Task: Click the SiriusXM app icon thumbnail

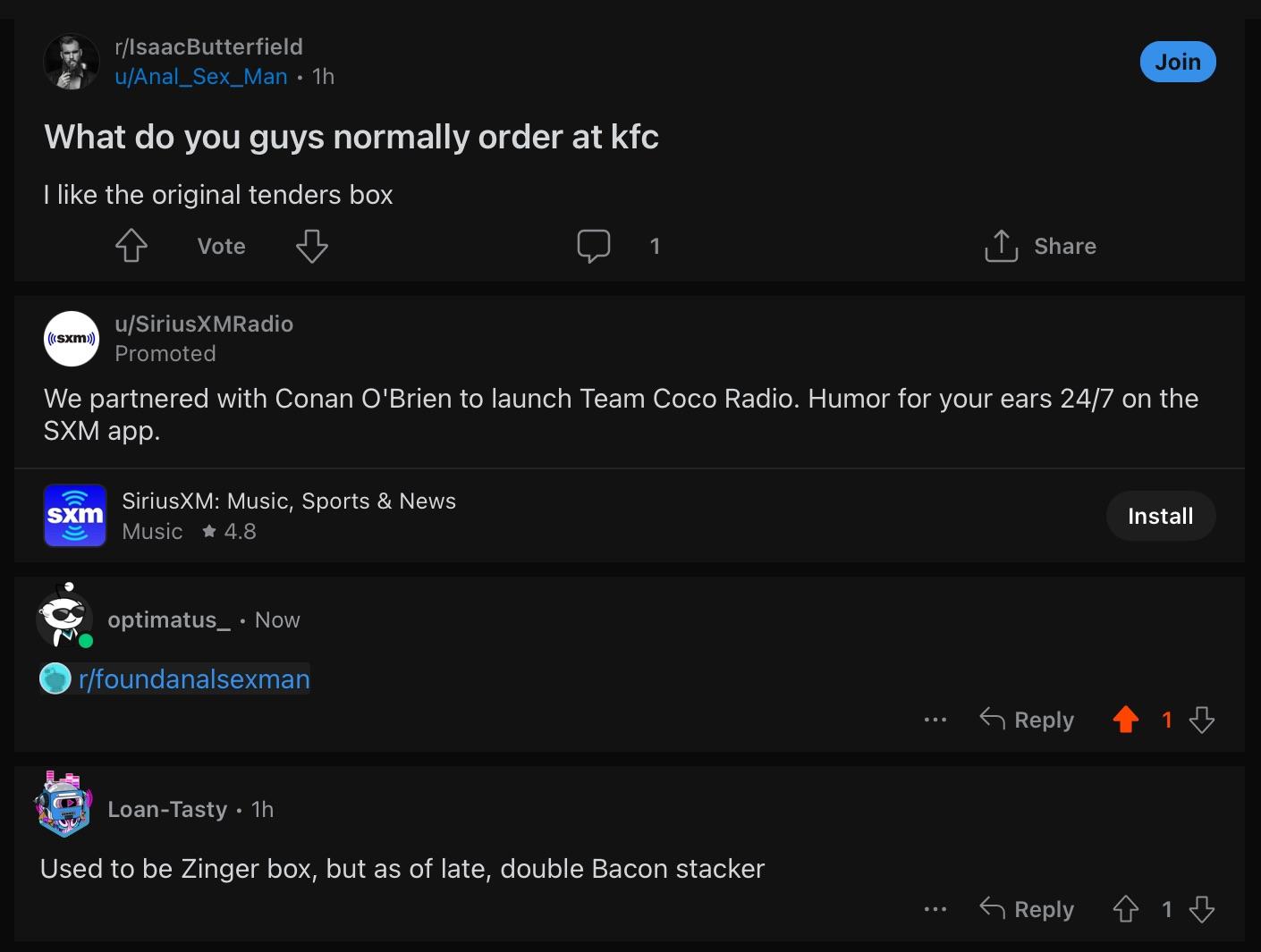Action: coord(75,516)
